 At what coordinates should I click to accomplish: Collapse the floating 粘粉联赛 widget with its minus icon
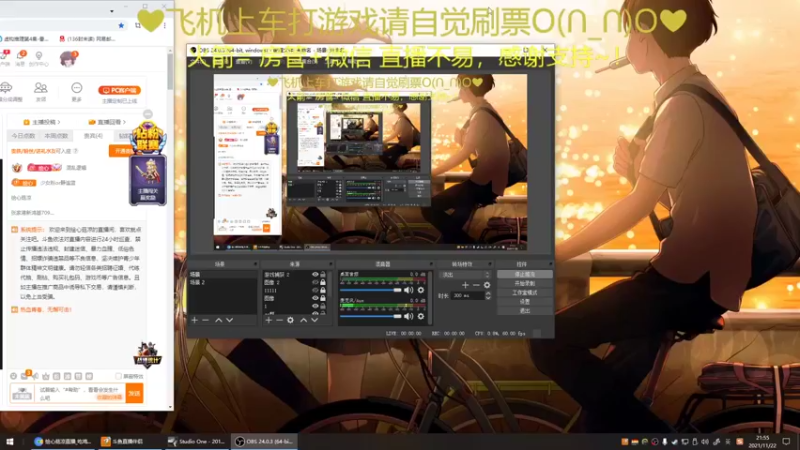click(x=147, y=114)
